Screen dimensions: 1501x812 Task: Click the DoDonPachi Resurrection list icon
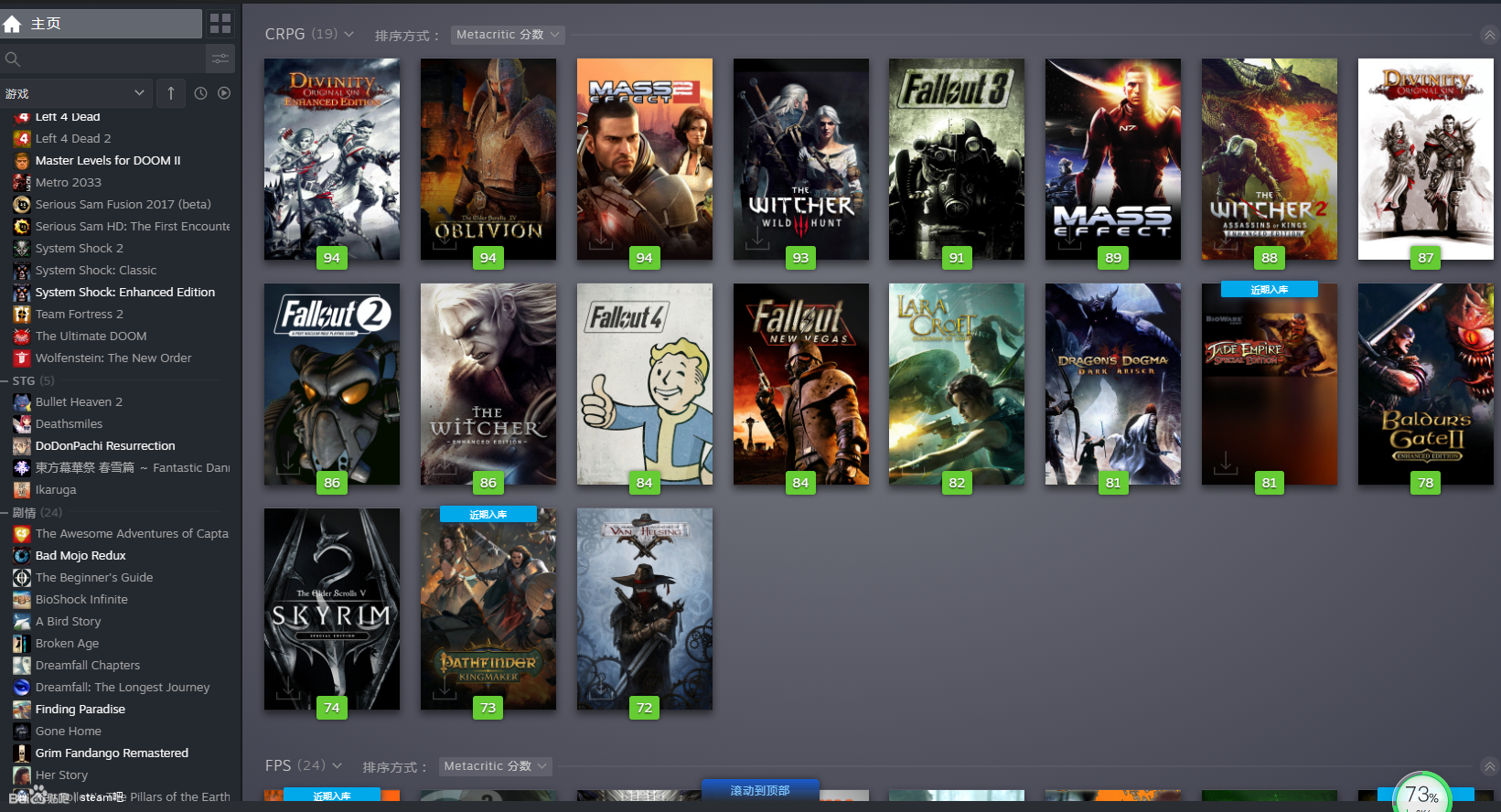click(22, 445)
